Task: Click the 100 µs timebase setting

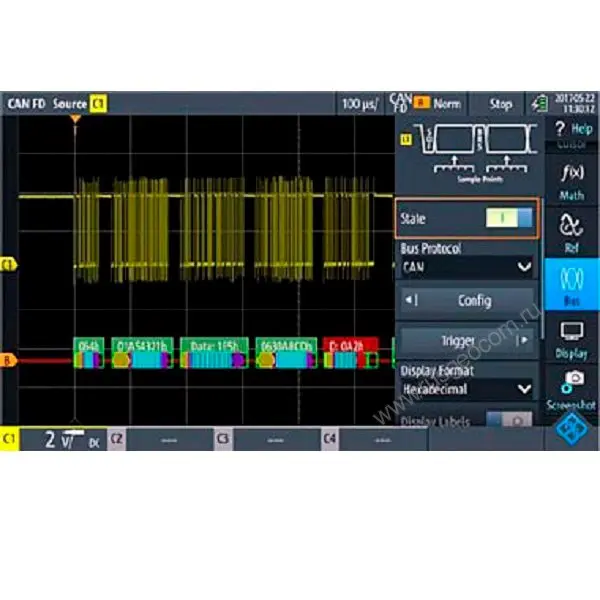Action: pos(360,103)
